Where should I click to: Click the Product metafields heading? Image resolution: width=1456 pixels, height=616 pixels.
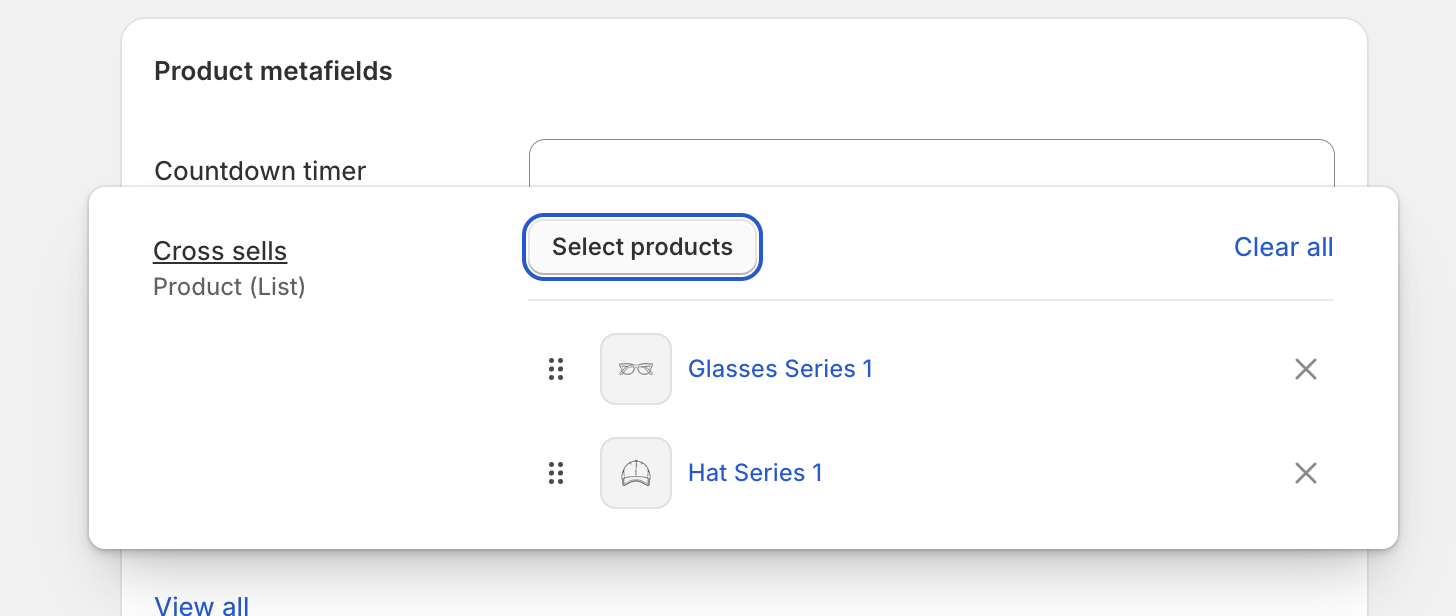[x=273, y=72]
